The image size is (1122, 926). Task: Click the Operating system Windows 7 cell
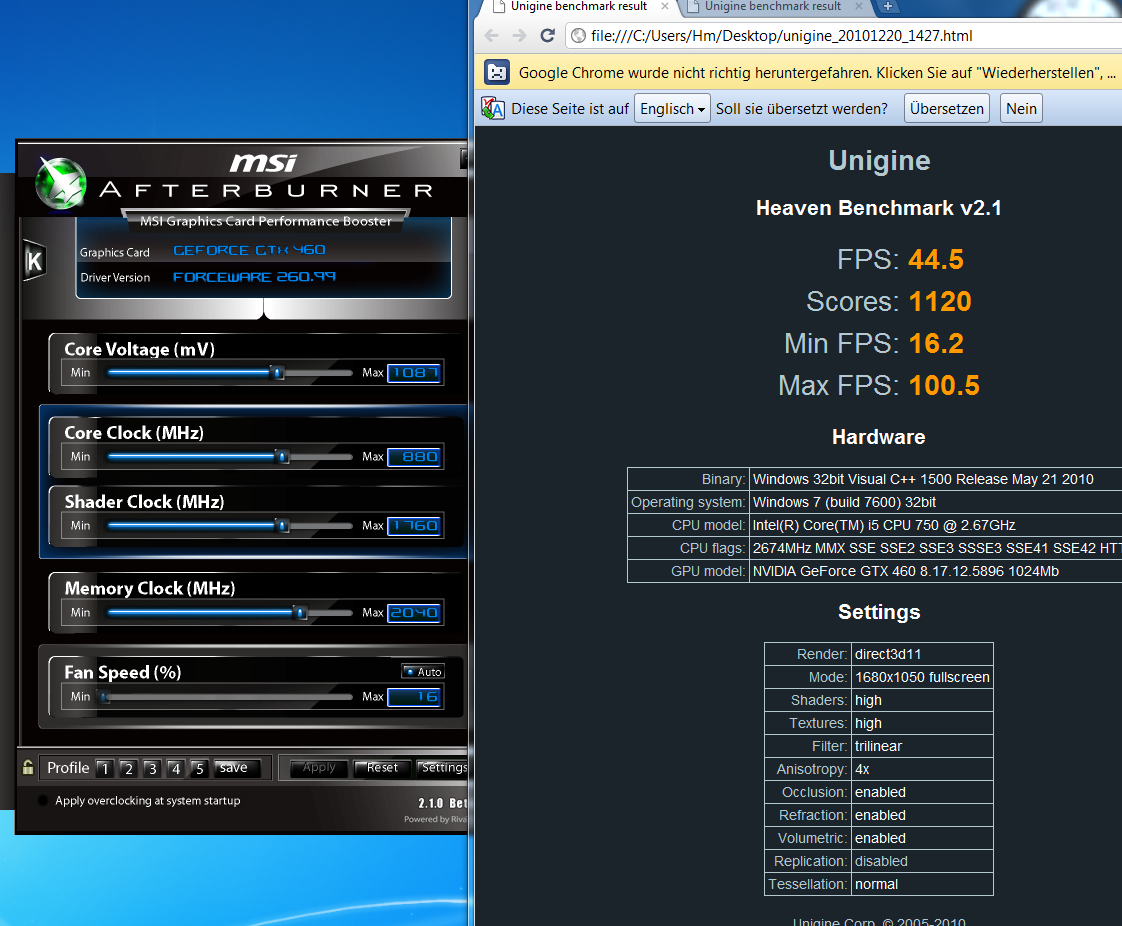click(935, 502)
